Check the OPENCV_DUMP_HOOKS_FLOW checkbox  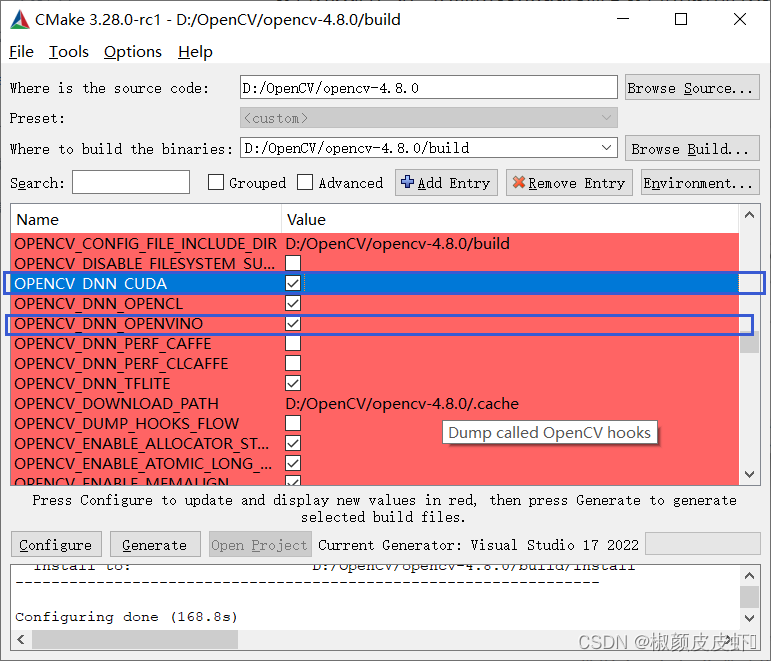[x=293, y=423]
